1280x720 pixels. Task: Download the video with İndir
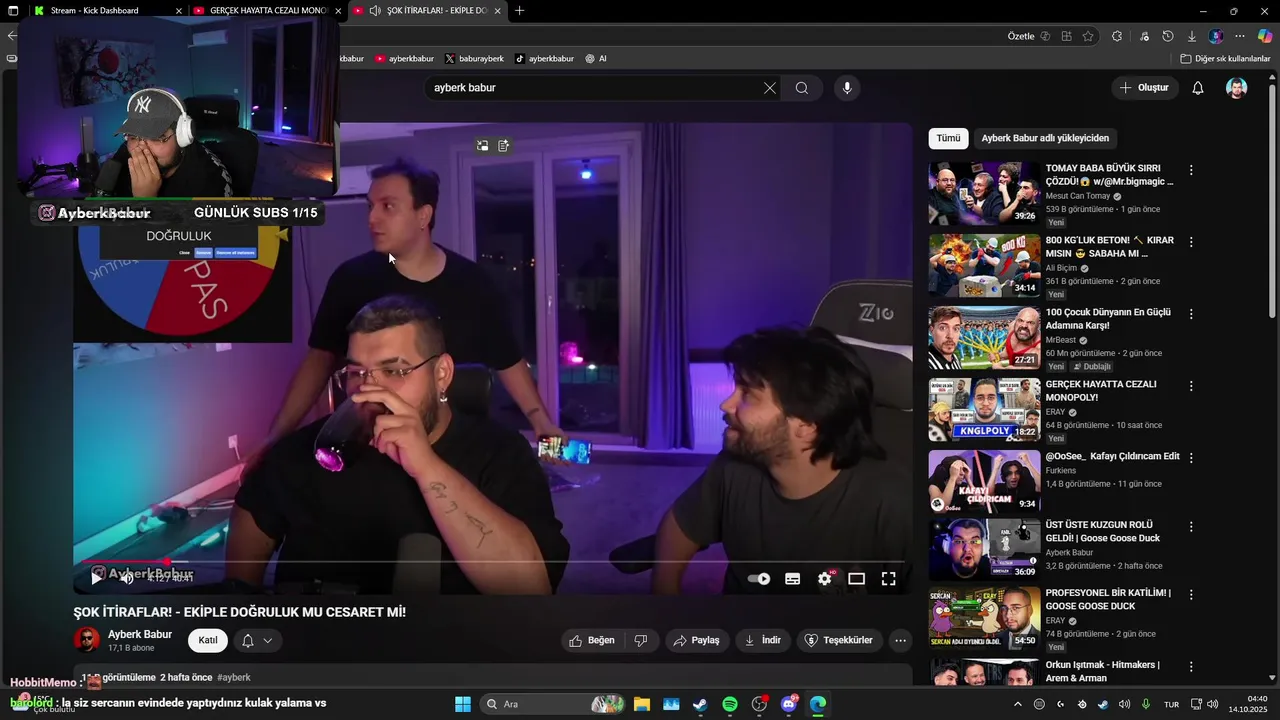[763, 640]
